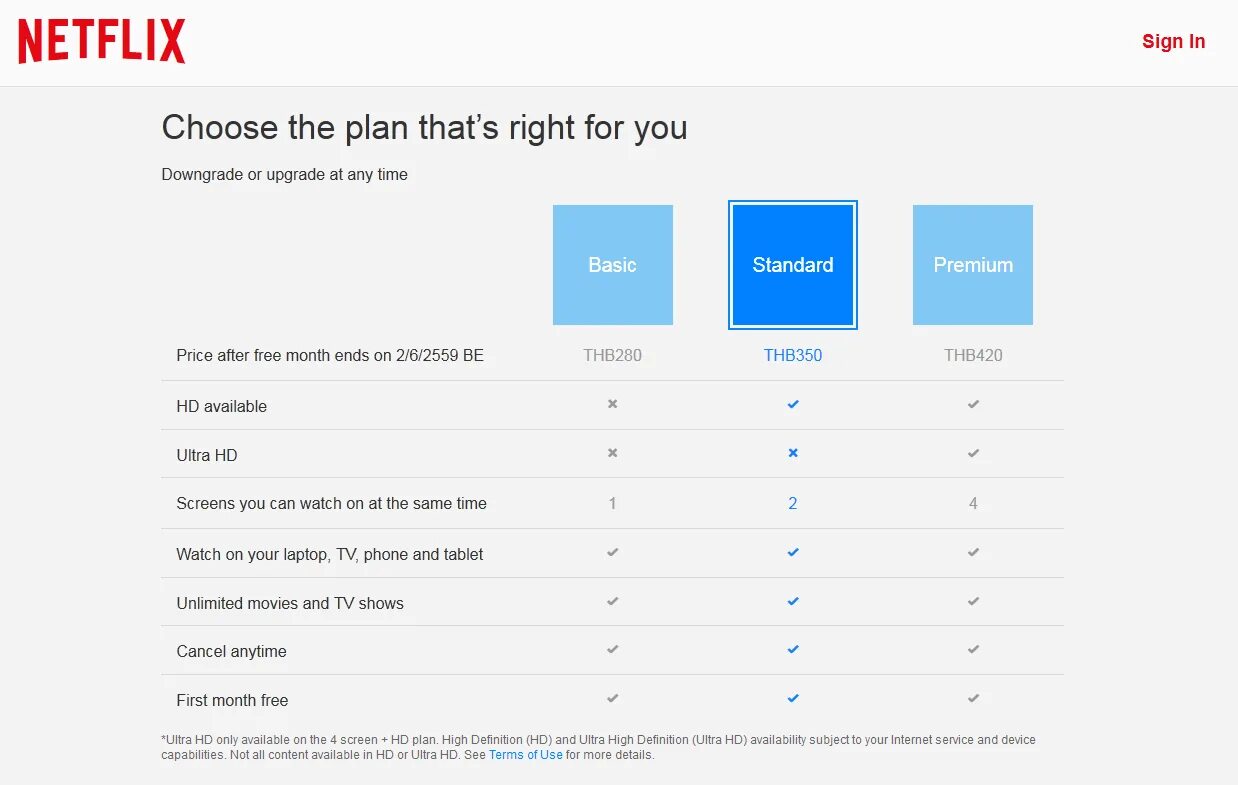This screenshot has height=785, width=1238.
Task: Click the THB280 Basic price
Action: (613, 355)
